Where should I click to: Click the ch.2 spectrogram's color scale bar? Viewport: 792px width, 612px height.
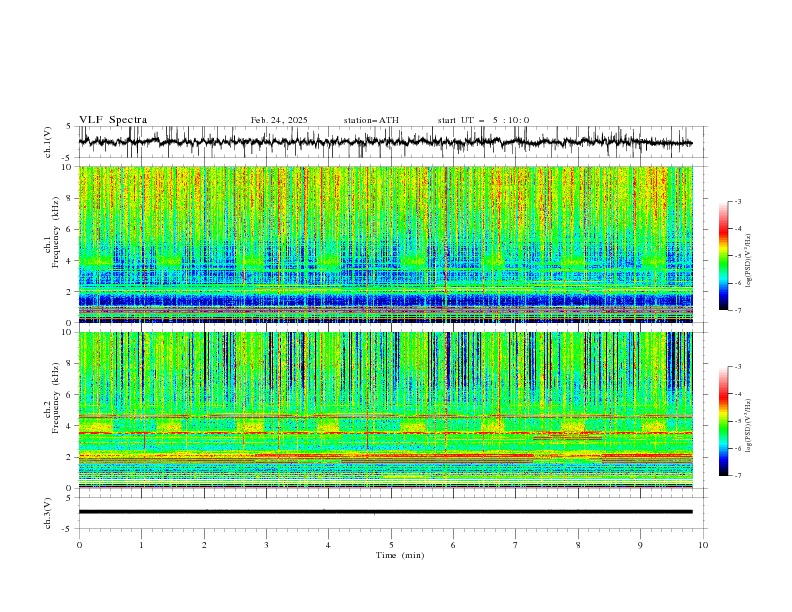tap(723, 421)
